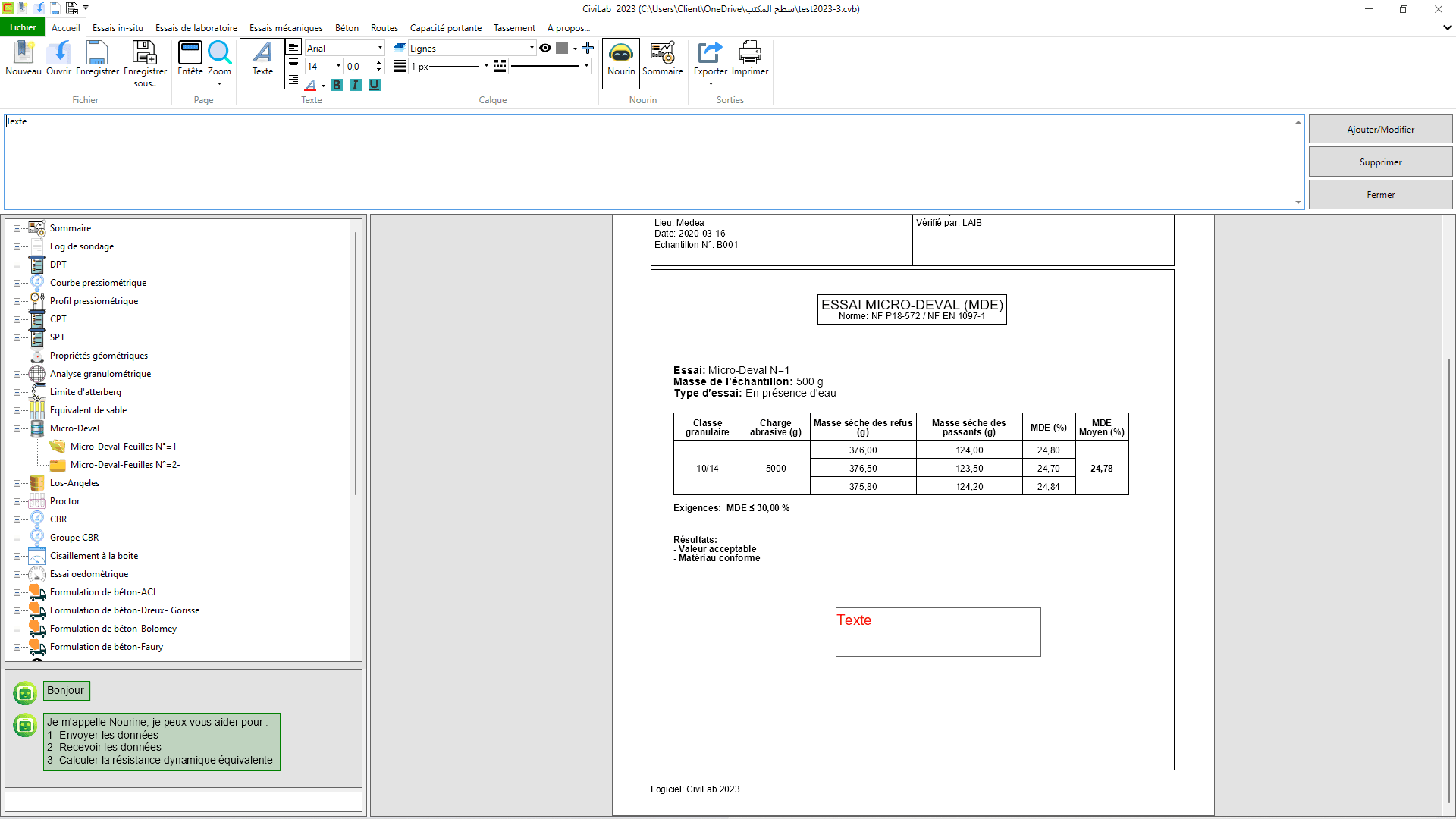Image resolution: width=1456 pixels, height=819 pixels.
Task: Collapse the ribbon with the chevron
Action: (x=1447, y=27)
